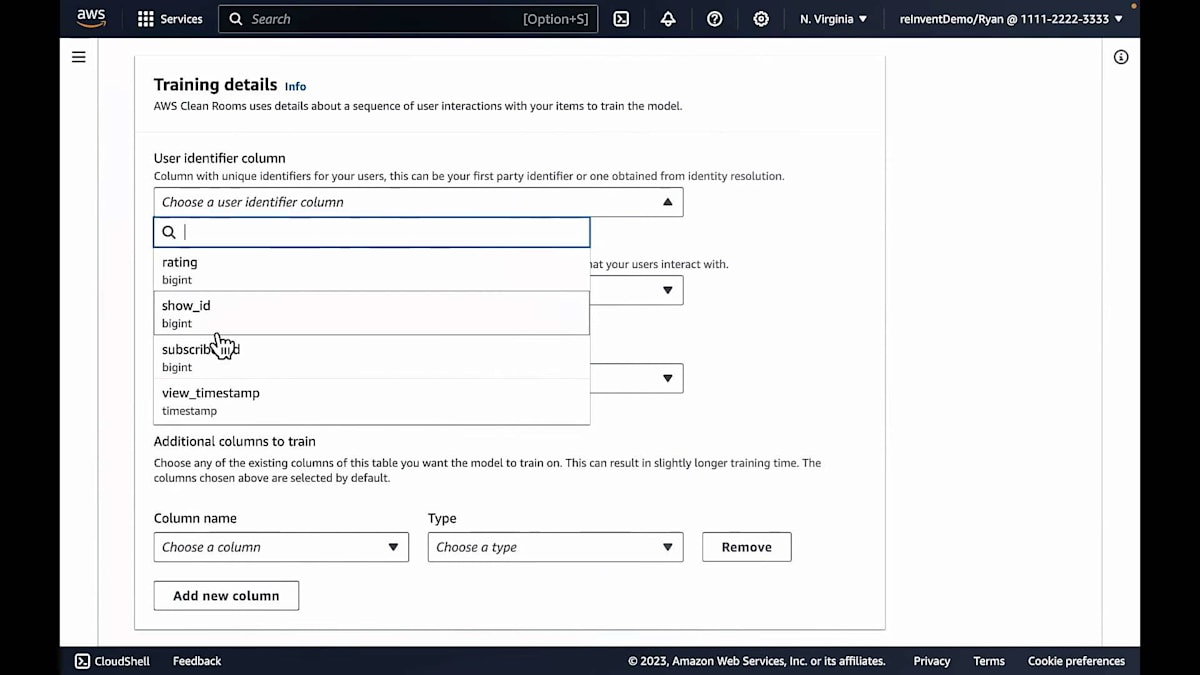Open the info panel circle icon
This screenshot has width=1200, height=675.
coord(1121,57)
